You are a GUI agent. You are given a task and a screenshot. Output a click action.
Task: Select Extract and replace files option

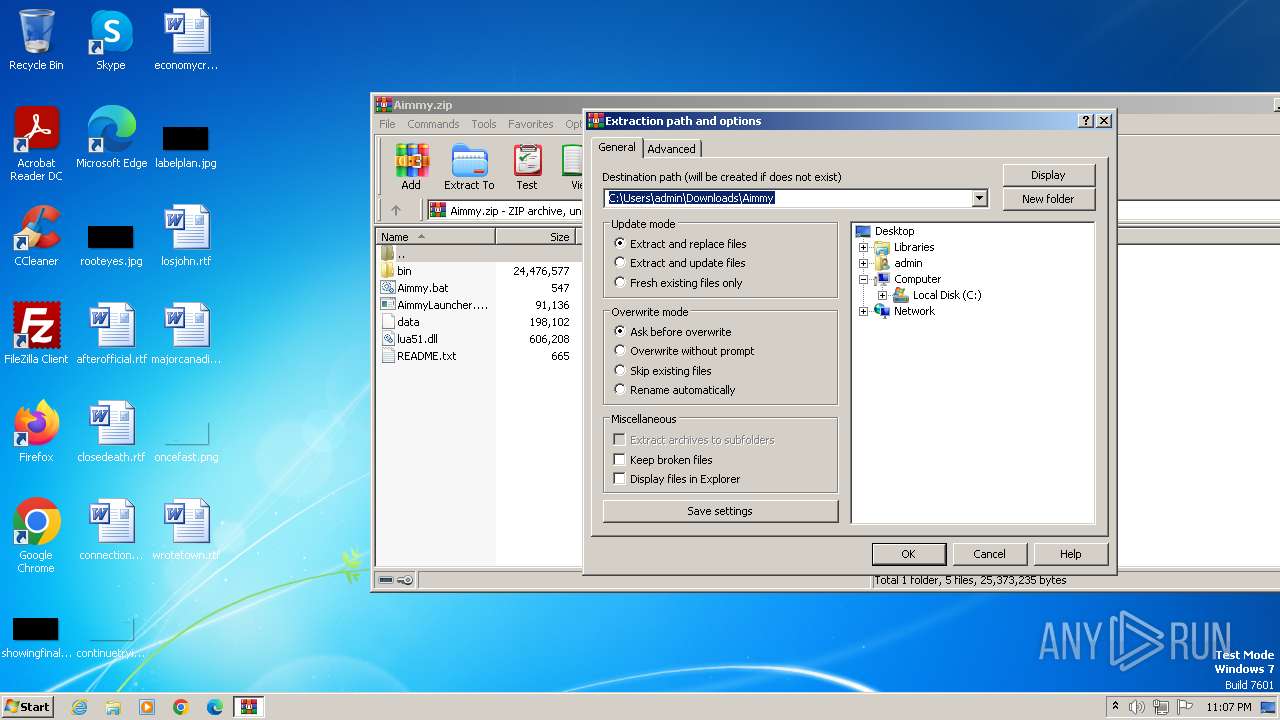click(x=680, y=244)
